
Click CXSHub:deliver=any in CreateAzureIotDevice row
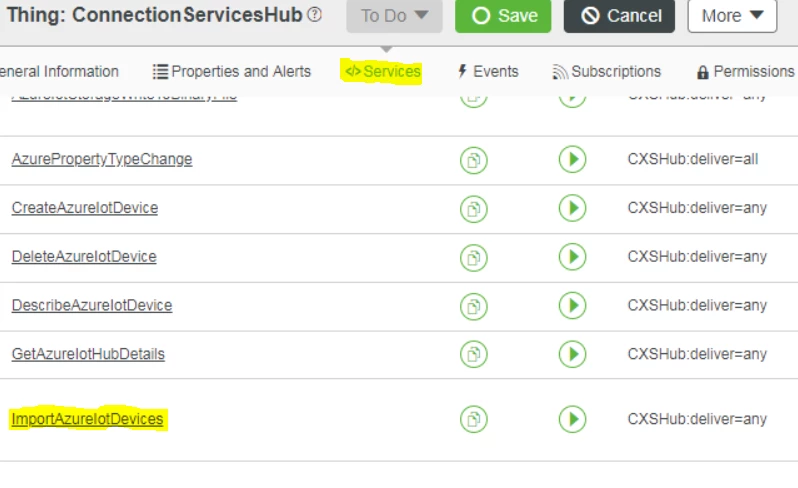pos(697,208)
